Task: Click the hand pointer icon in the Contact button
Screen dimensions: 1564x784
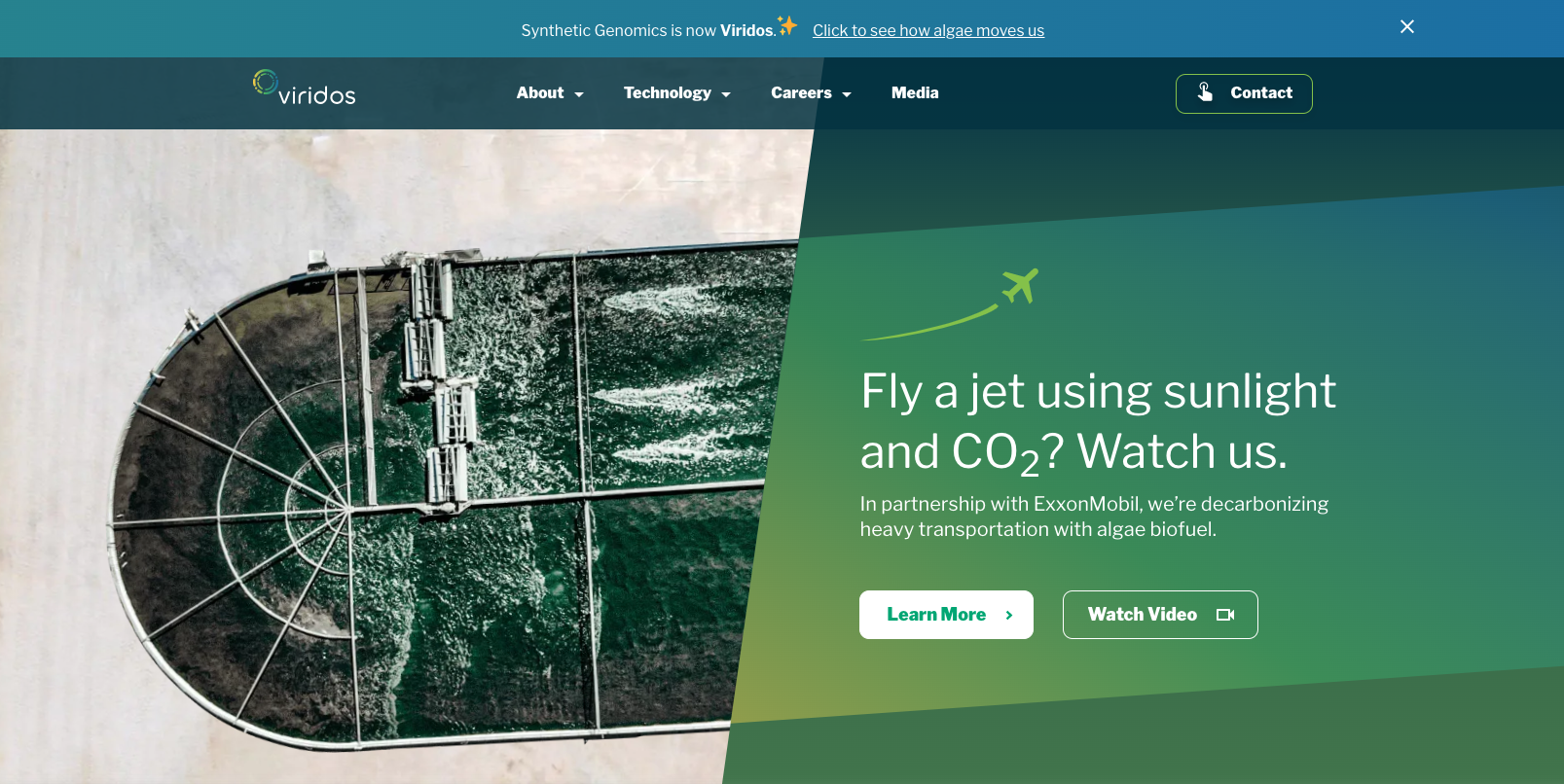Action: [x=1205, y=92]
